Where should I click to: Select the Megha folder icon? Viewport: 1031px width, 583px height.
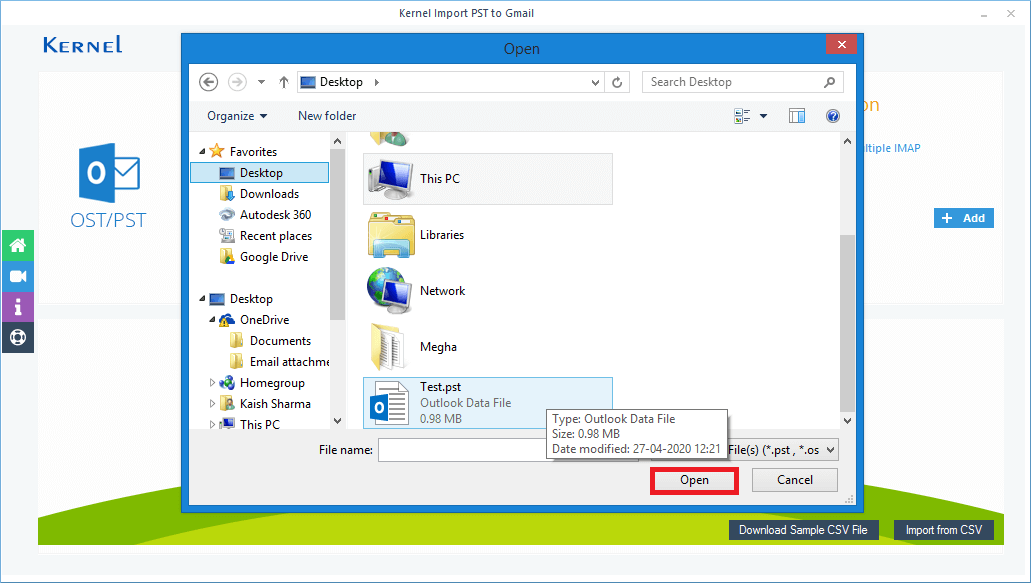388,346
